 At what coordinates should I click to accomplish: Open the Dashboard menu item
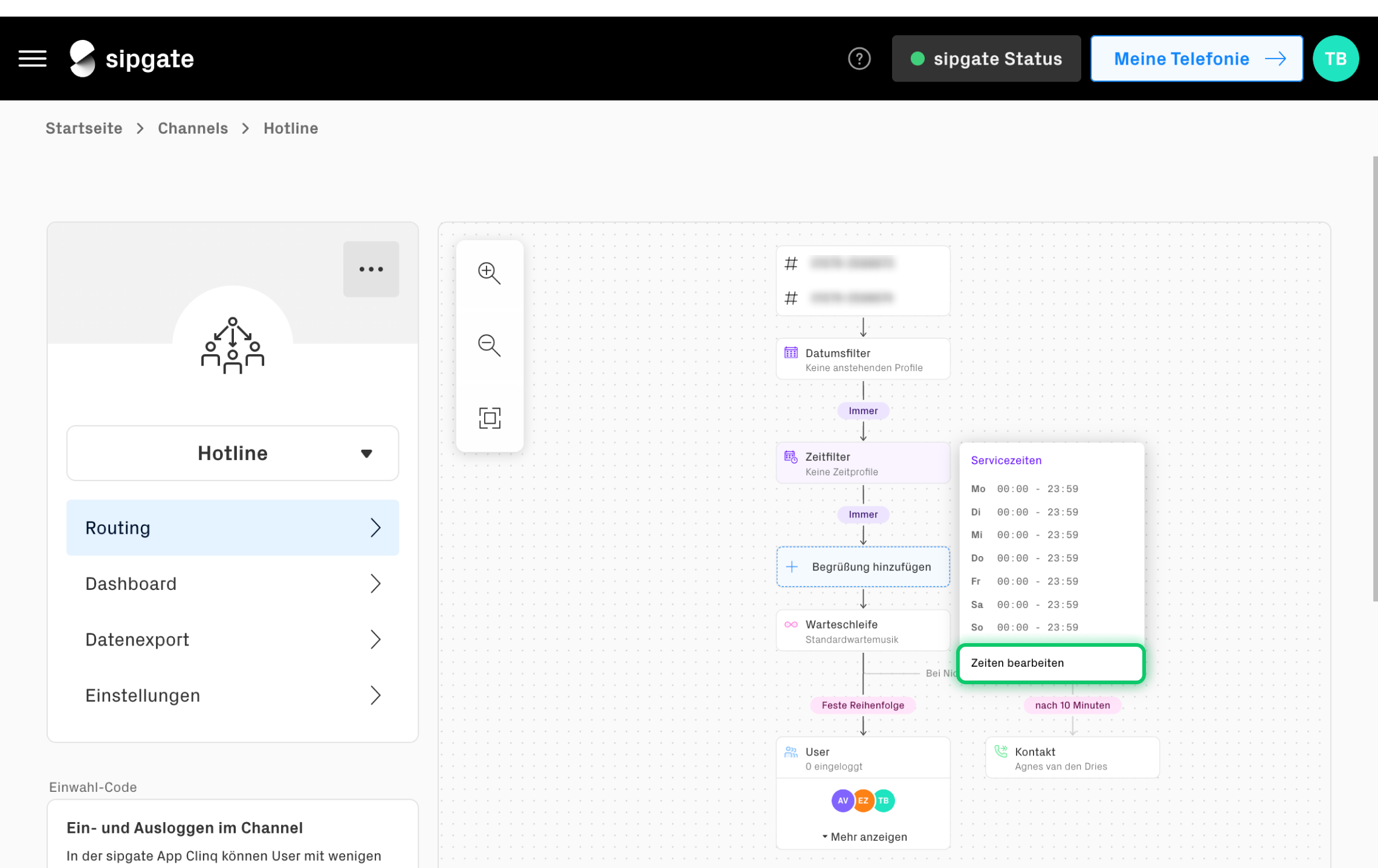click(x=233, y=583)
